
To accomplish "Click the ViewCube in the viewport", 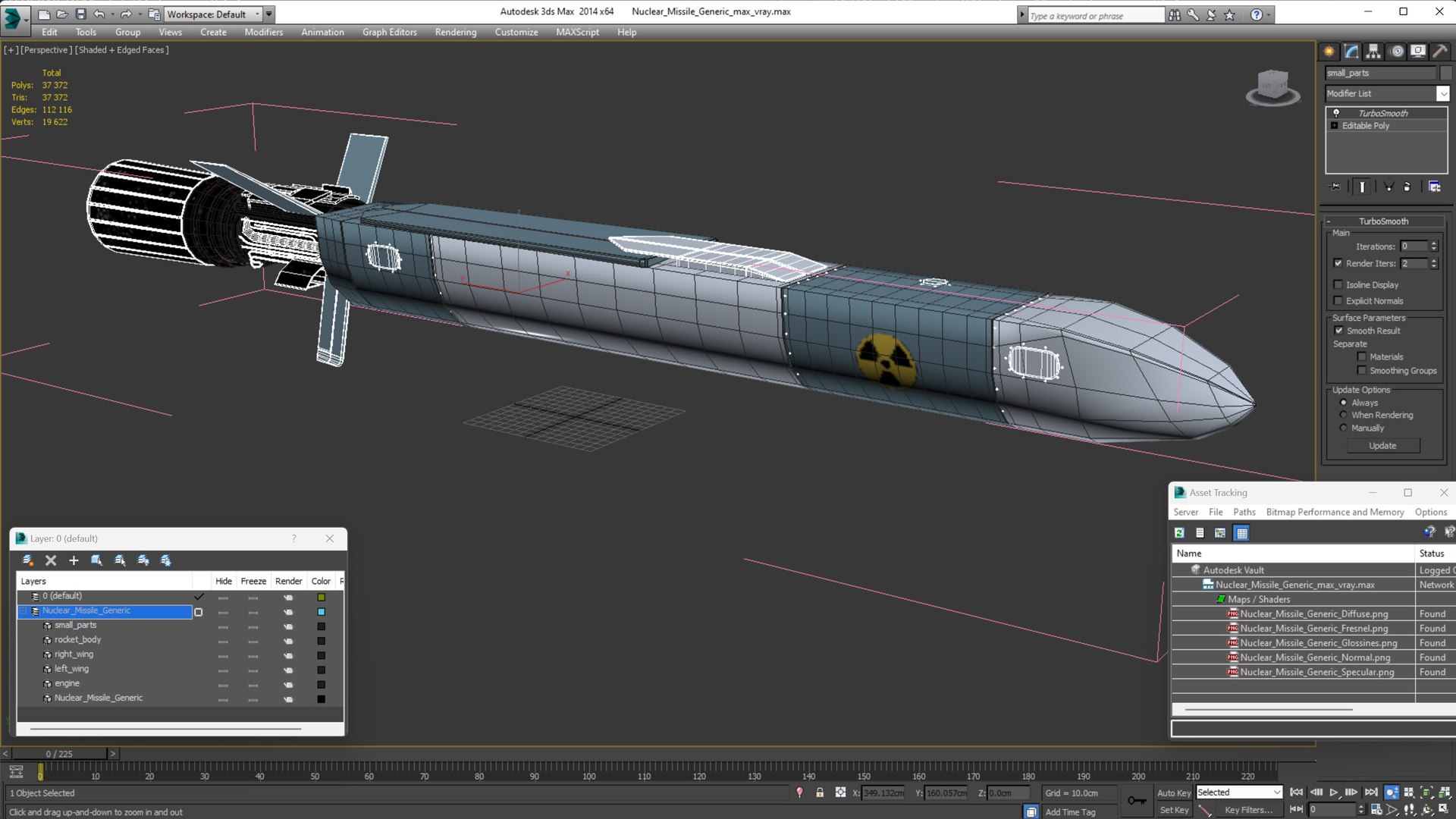I will coord(1272,86).
